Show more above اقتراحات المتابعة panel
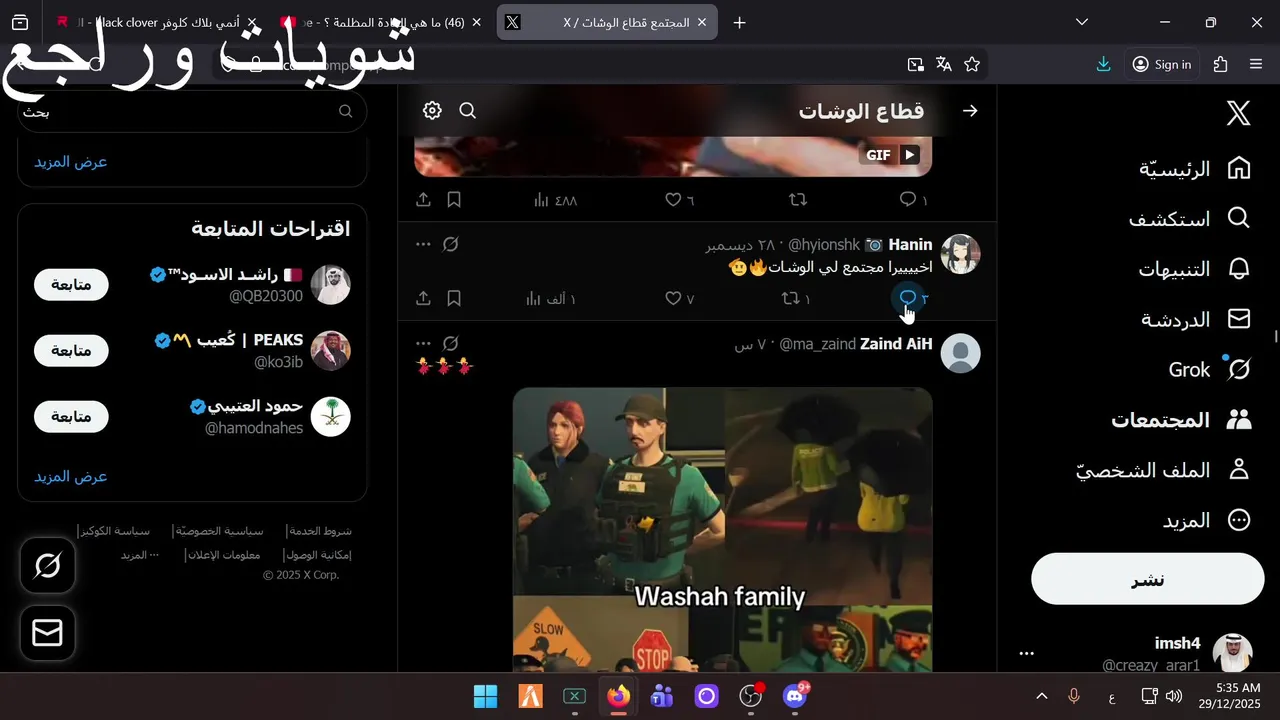Screen dimensions: 1280x720 [x=71, y=161]
